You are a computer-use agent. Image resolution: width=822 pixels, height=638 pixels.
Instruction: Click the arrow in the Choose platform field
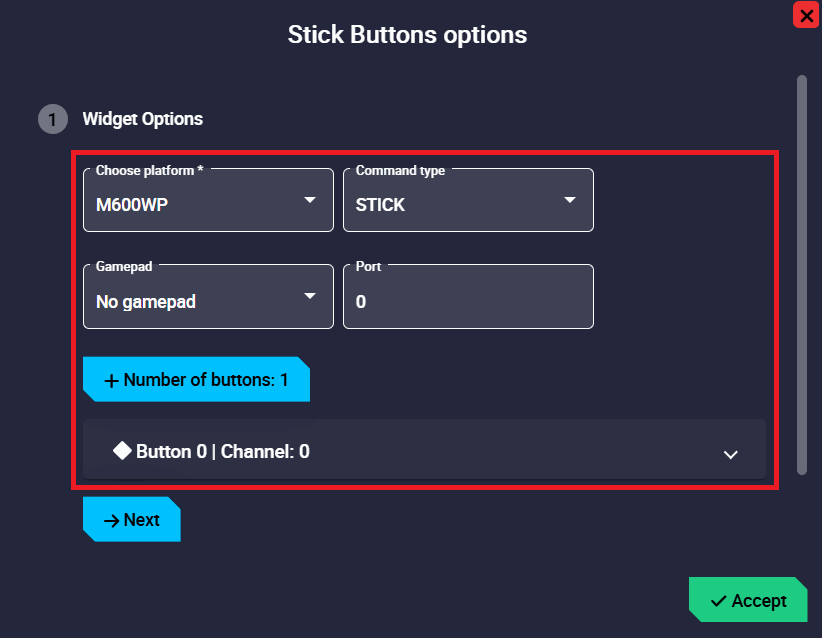tap(310, 200)
